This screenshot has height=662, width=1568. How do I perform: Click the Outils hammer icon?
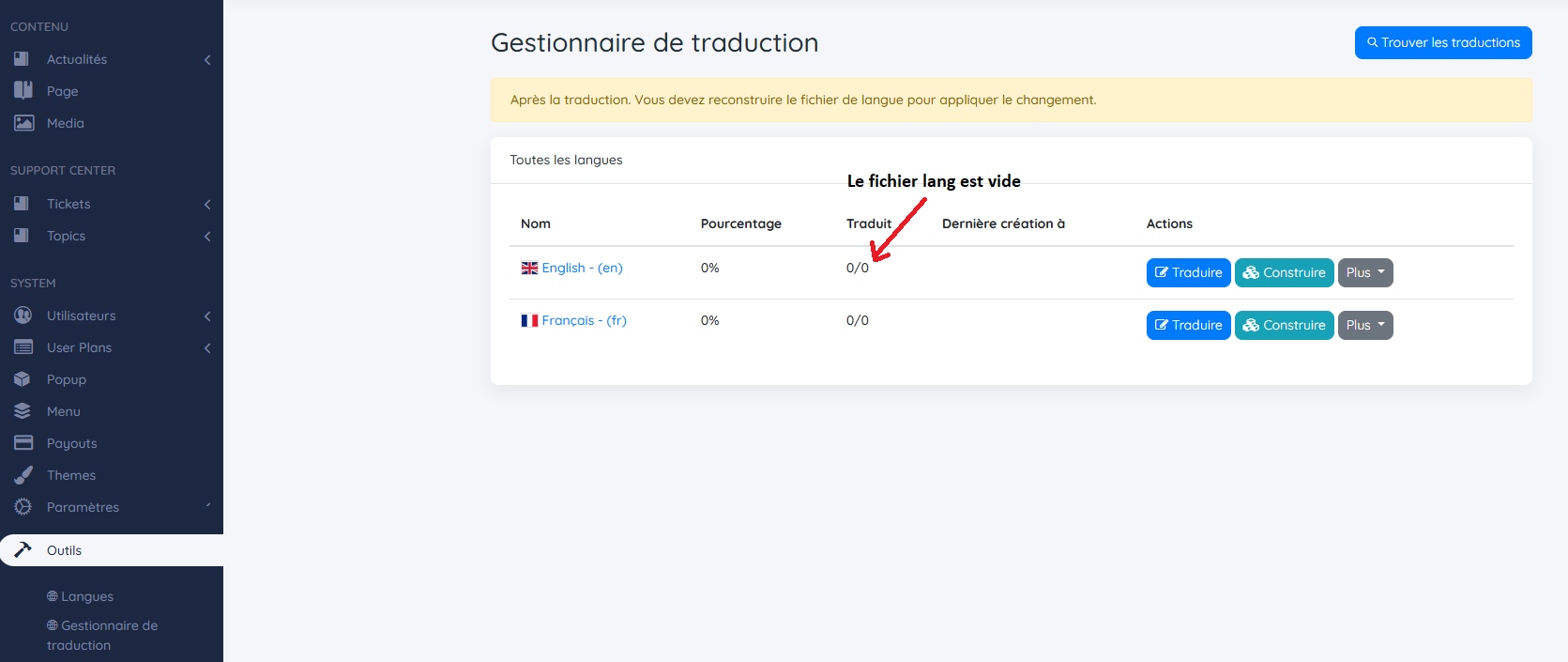pyautogui.click(x=23, y=549)
